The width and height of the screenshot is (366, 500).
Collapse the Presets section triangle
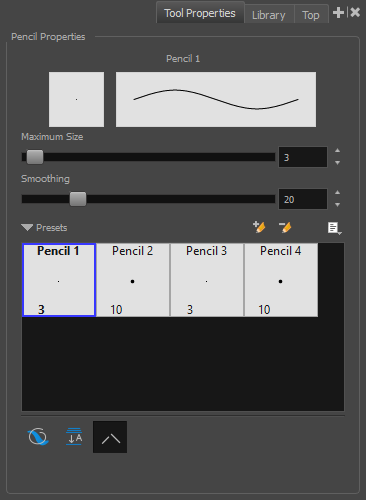click(27, 228)
